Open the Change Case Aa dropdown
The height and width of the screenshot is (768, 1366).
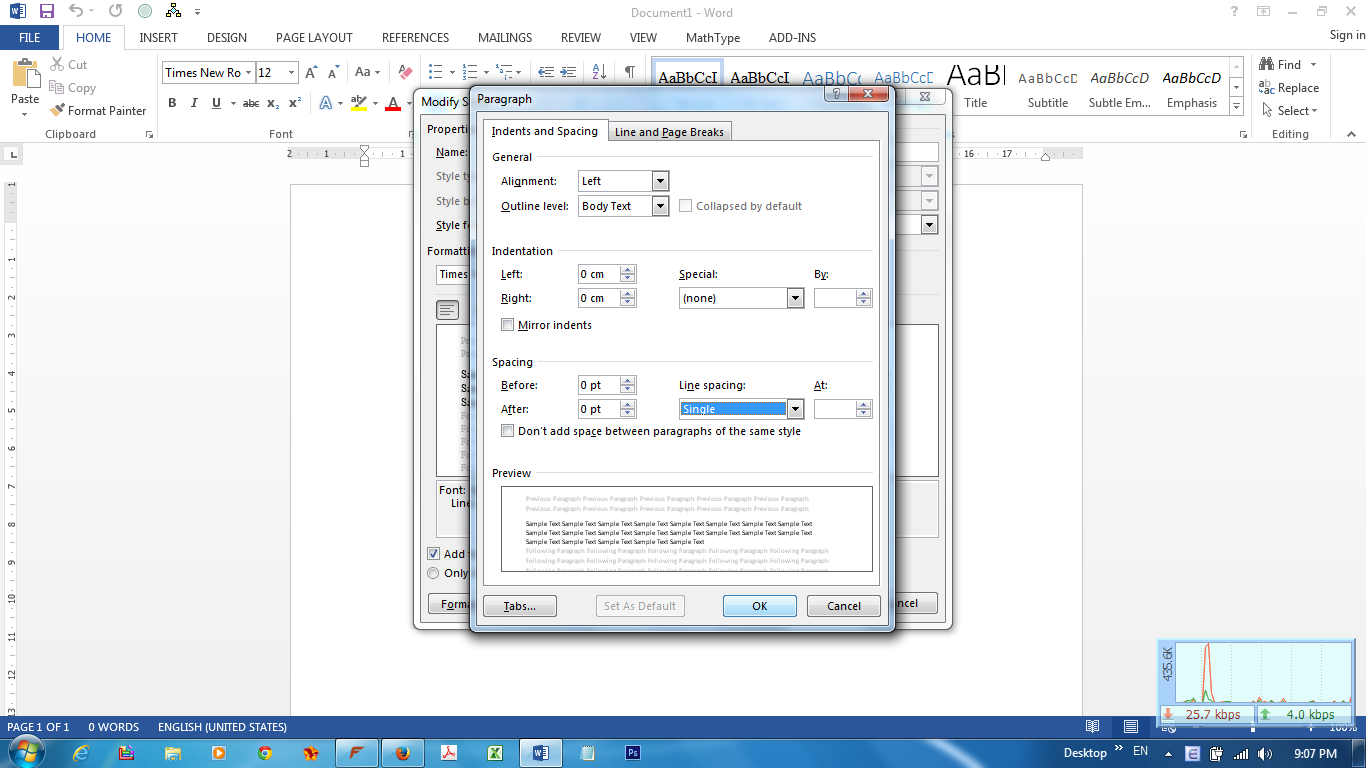coord(367,72)
